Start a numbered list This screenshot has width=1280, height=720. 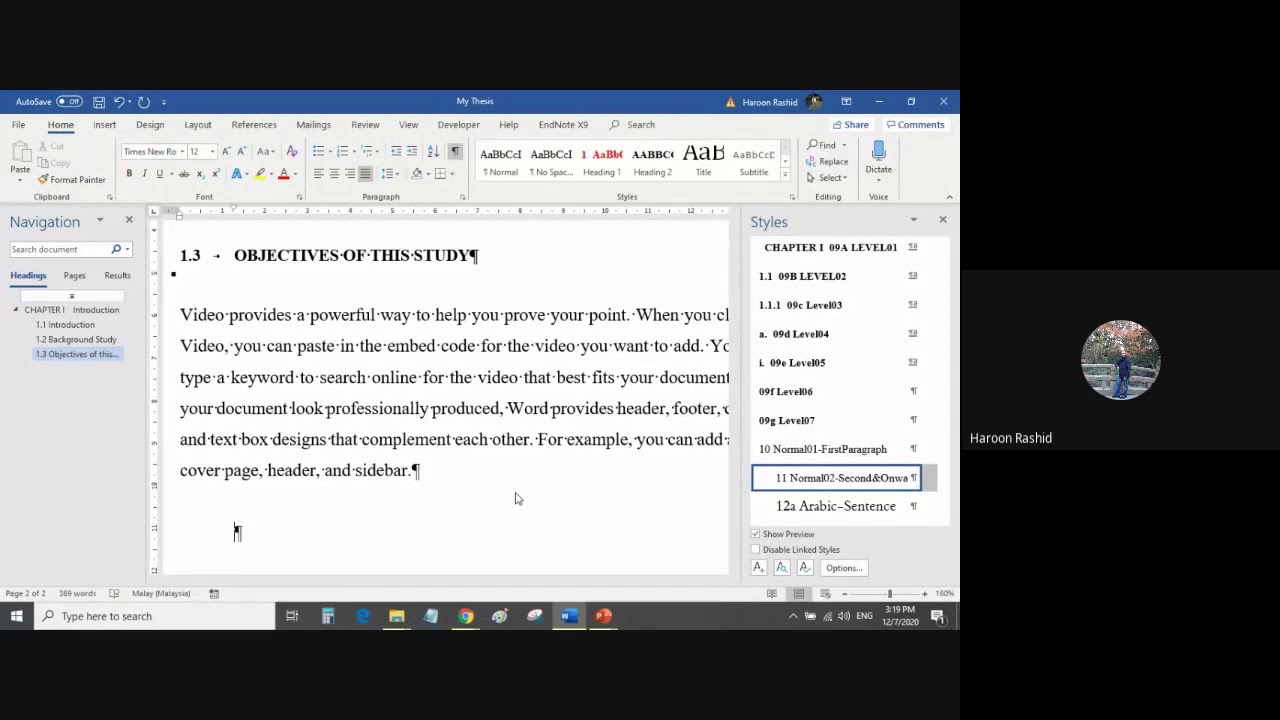tap(342, 152)
